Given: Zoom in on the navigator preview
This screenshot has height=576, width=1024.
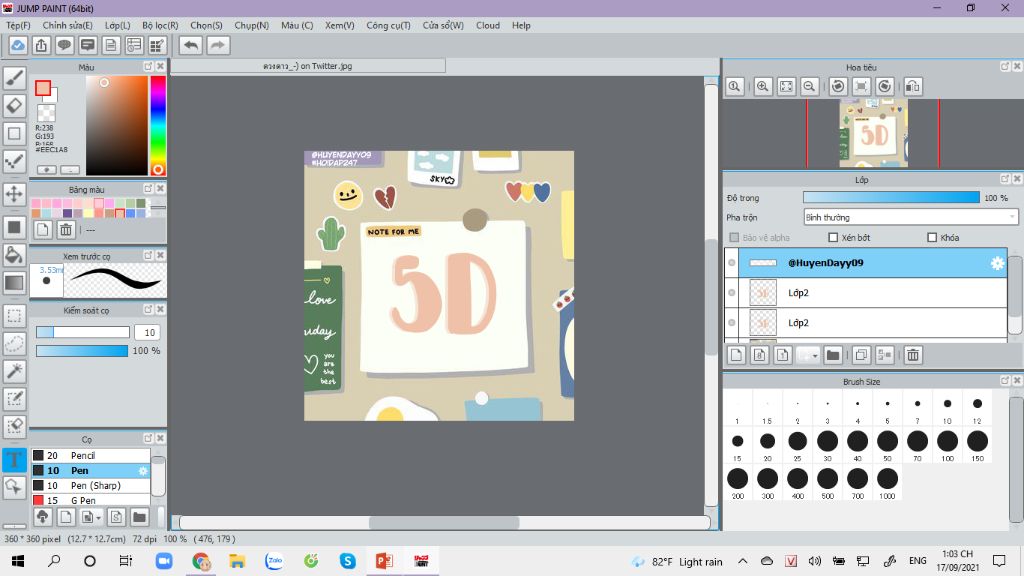Looking at the screenshot, I should [763, 87].
